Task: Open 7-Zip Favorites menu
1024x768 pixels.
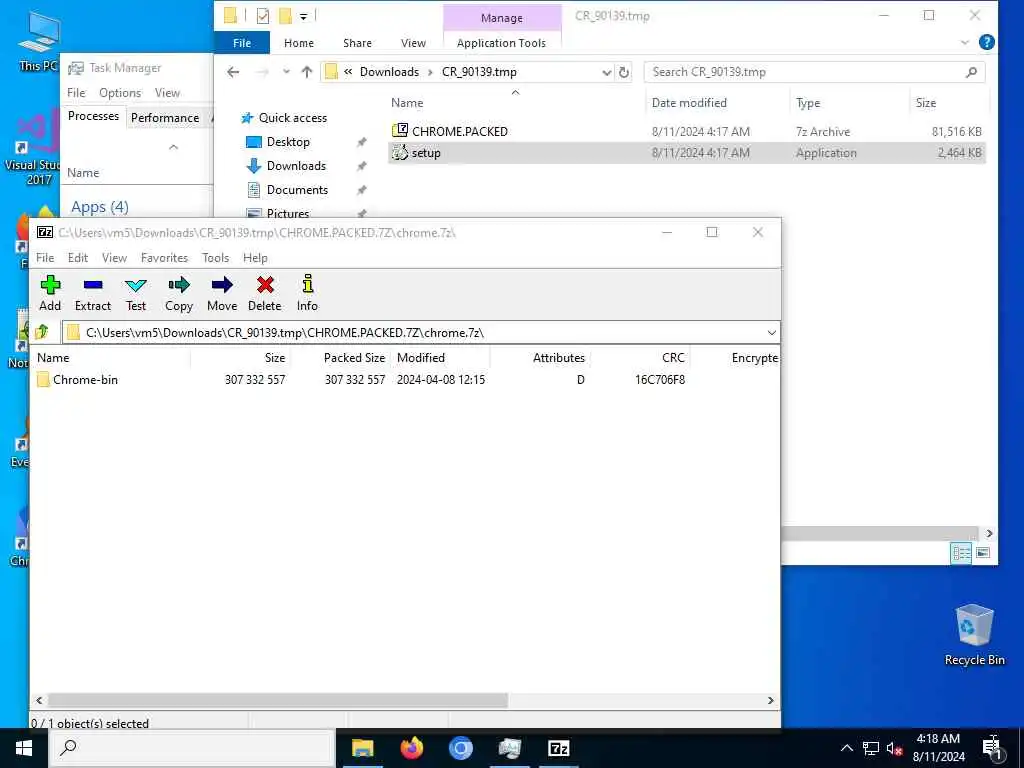Action: click(165, 258)
